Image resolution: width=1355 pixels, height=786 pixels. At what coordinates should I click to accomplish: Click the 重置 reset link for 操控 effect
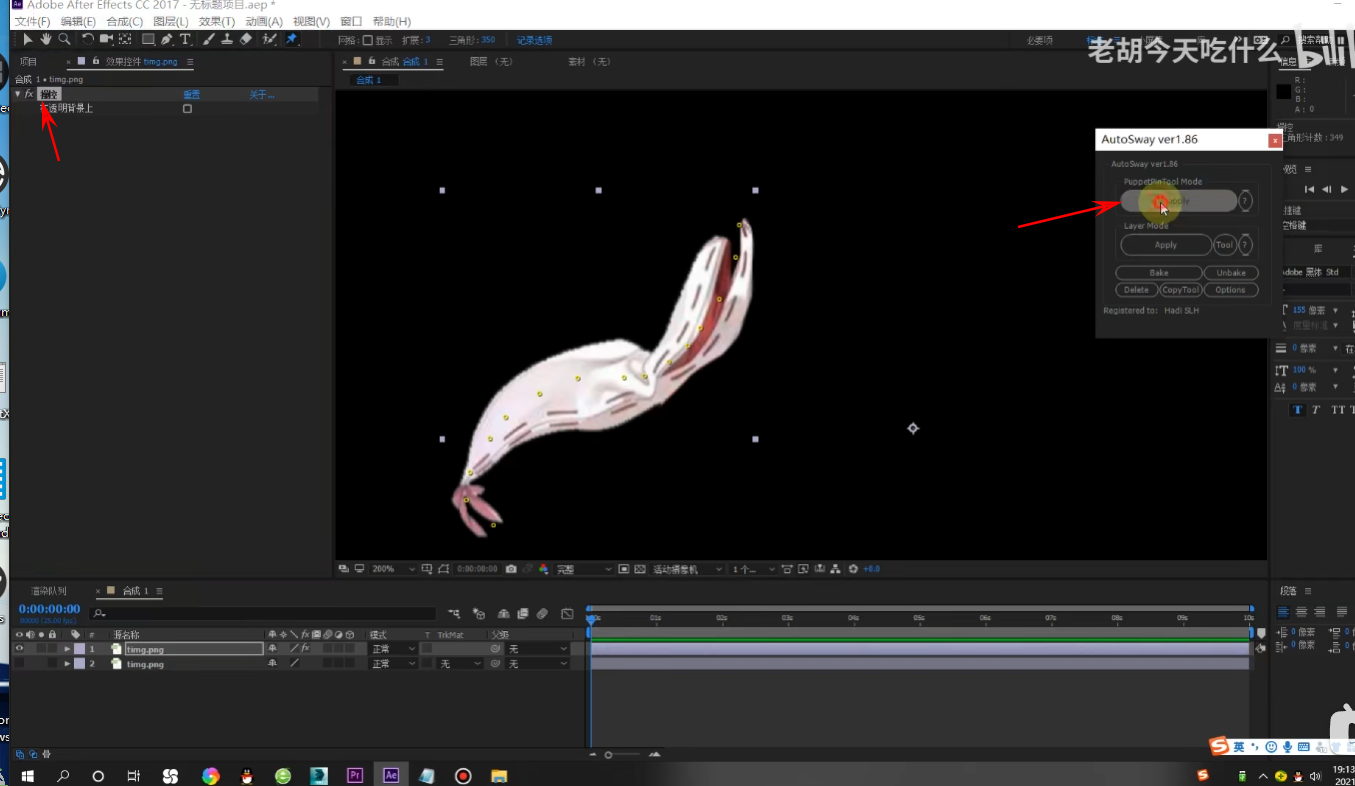point(191,95)
